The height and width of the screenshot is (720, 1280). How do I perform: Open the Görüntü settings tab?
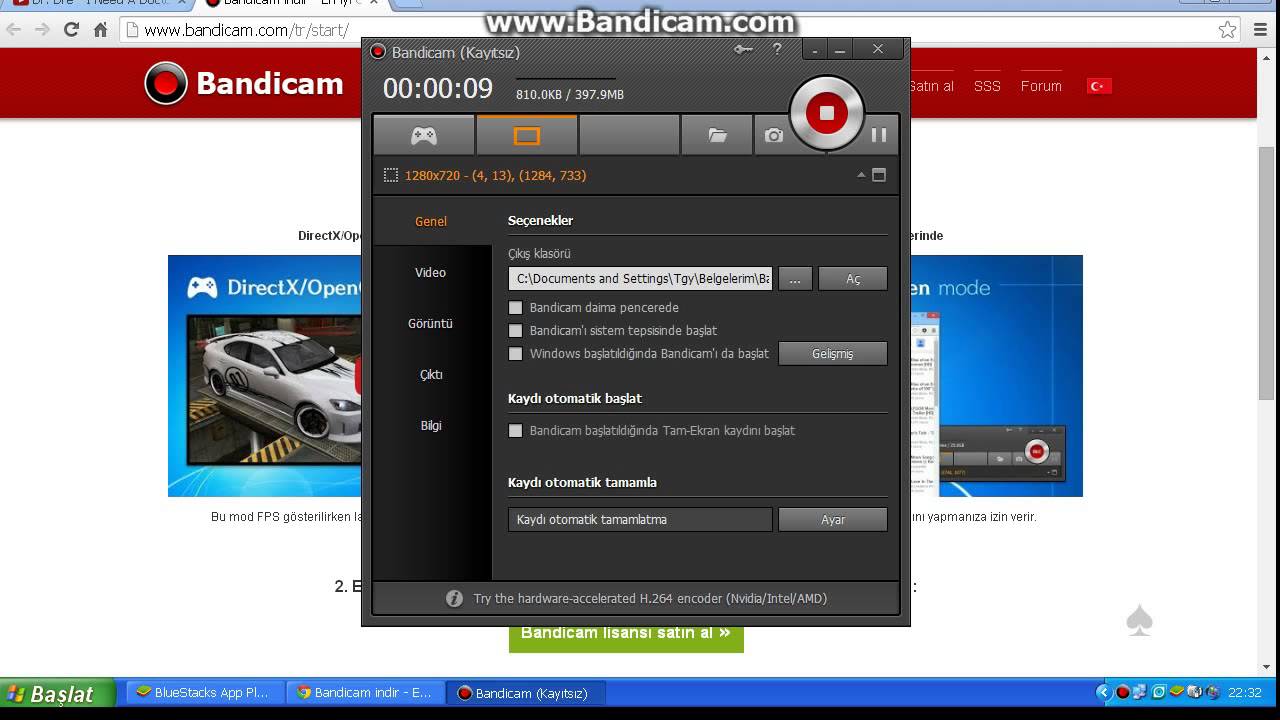[x=431, y=323]
